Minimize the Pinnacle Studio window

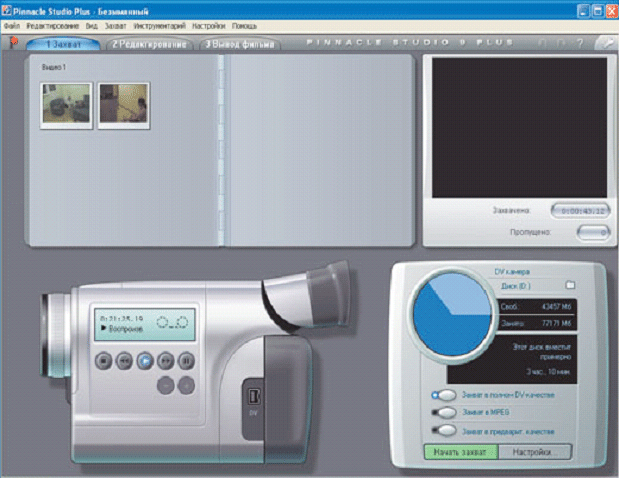[x=583, y=11]
